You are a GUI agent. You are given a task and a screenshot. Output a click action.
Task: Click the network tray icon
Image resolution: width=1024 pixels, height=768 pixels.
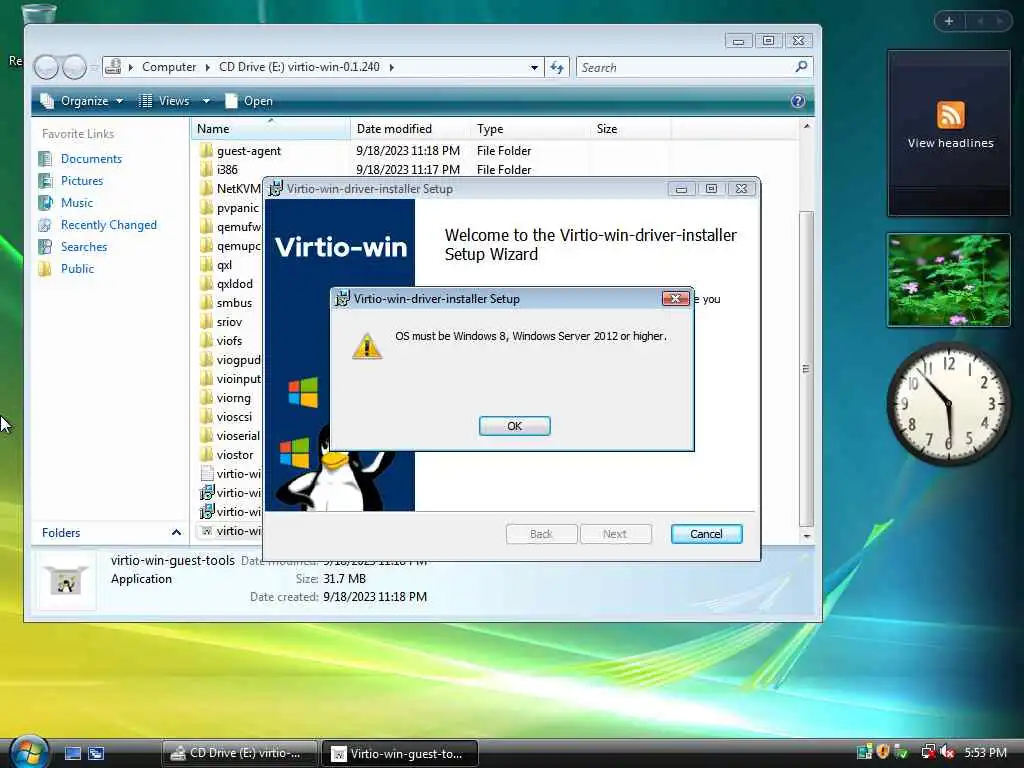[x=927, y=752]
